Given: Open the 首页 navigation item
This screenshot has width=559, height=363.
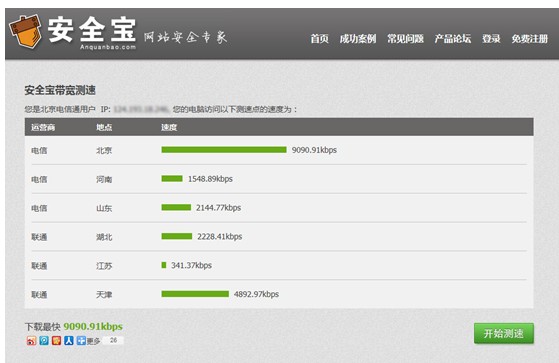Looking at the screenshot, I should click(x=319, y=39).
